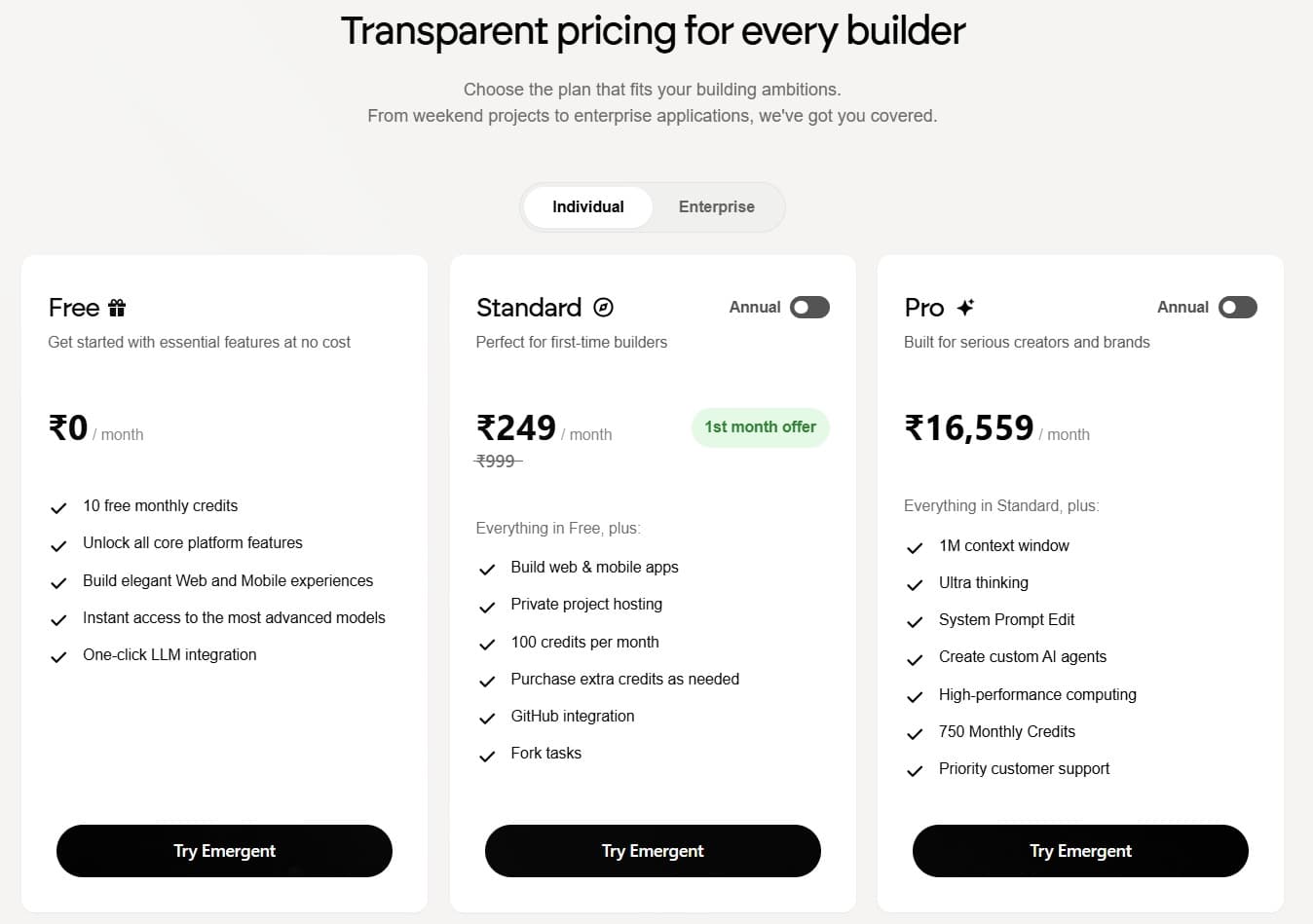Click the ₹16,559 Pro price
This screenshot has height=924, width=1313.
[969, 426]
